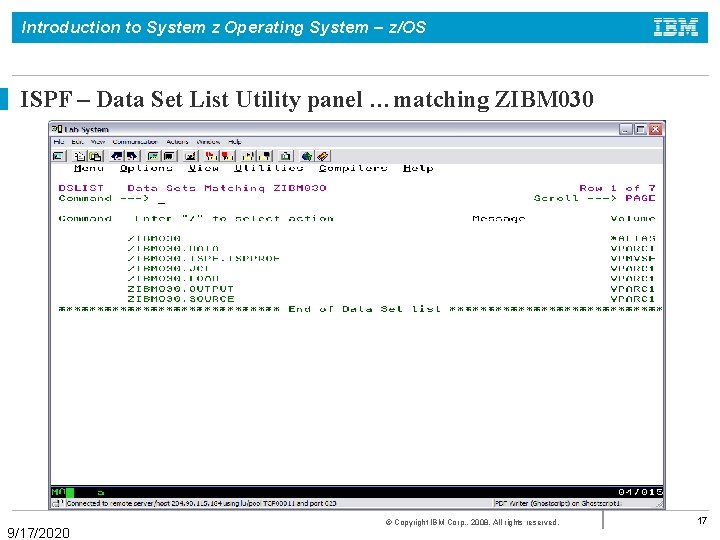Screen dimensions: 720x540
Task: Select Compilers in the ISPF action bar
Action: click(x=354, y=168)
